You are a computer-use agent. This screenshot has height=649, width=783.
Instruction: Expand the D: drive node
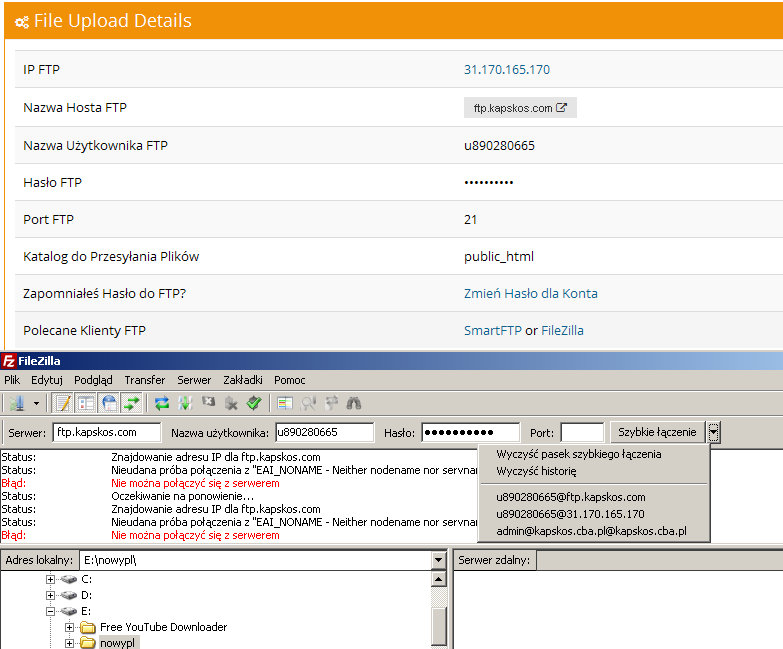pos(50,595)
